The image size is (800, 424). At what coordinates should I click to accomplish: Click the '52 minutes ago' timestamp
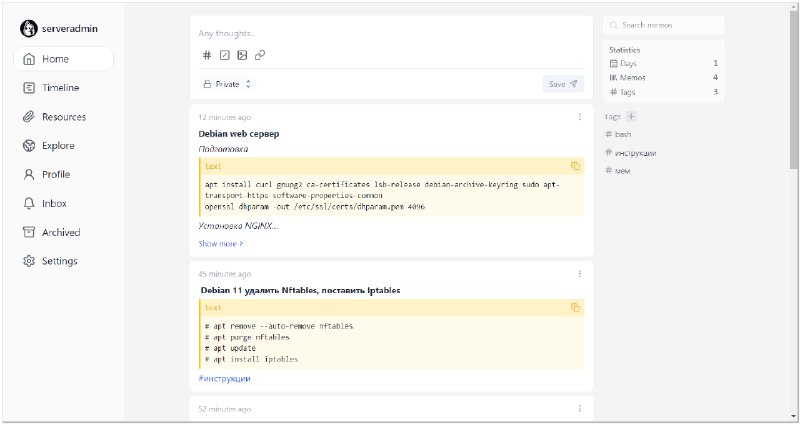[224, 409]
